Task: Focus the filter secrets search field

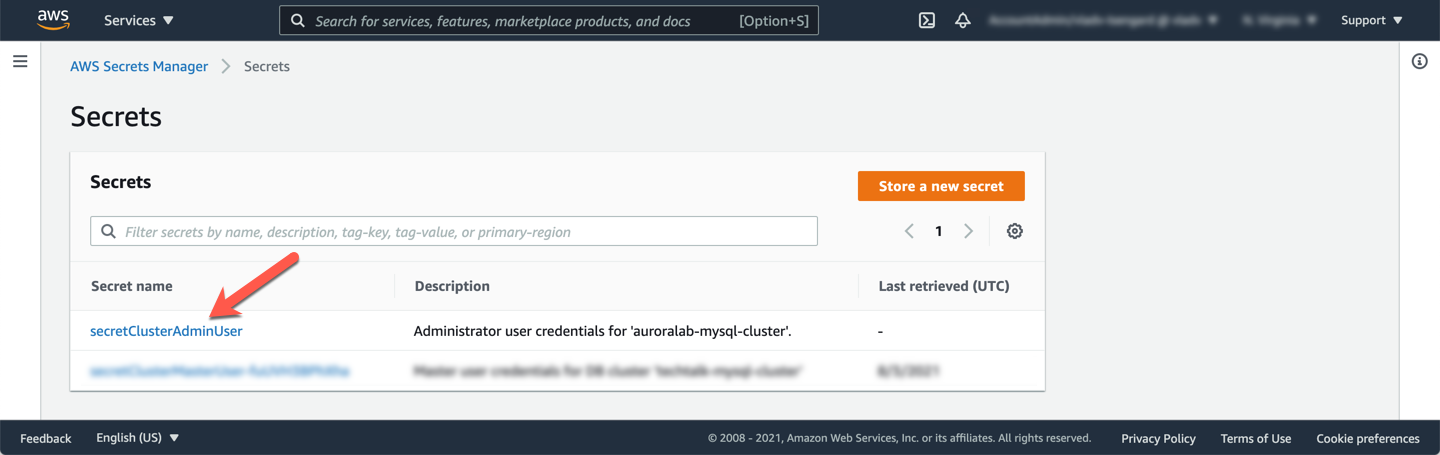Action: [x=460, y=232]
